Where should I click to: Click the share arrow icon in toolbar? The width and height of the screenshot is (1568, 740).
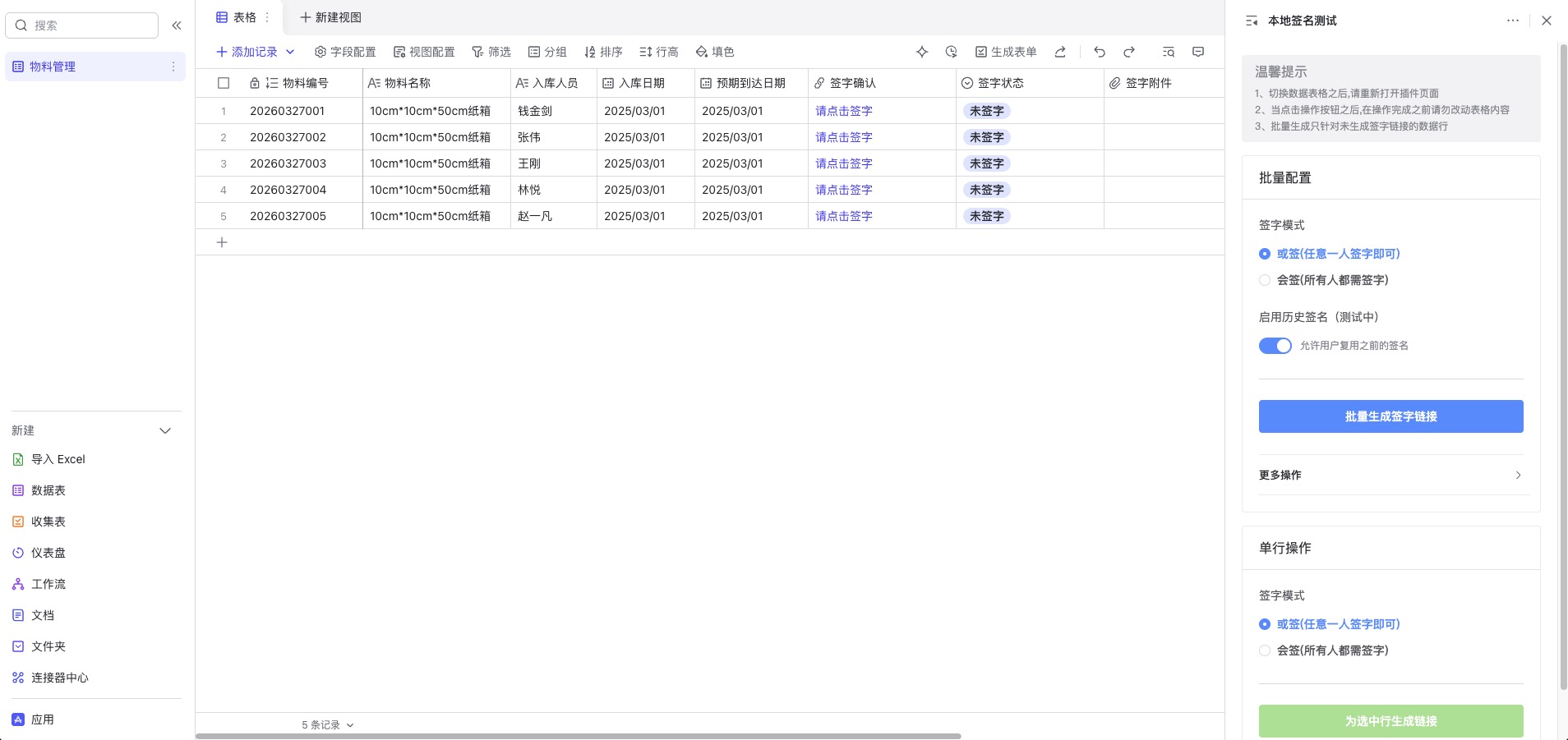(1060, 52)
